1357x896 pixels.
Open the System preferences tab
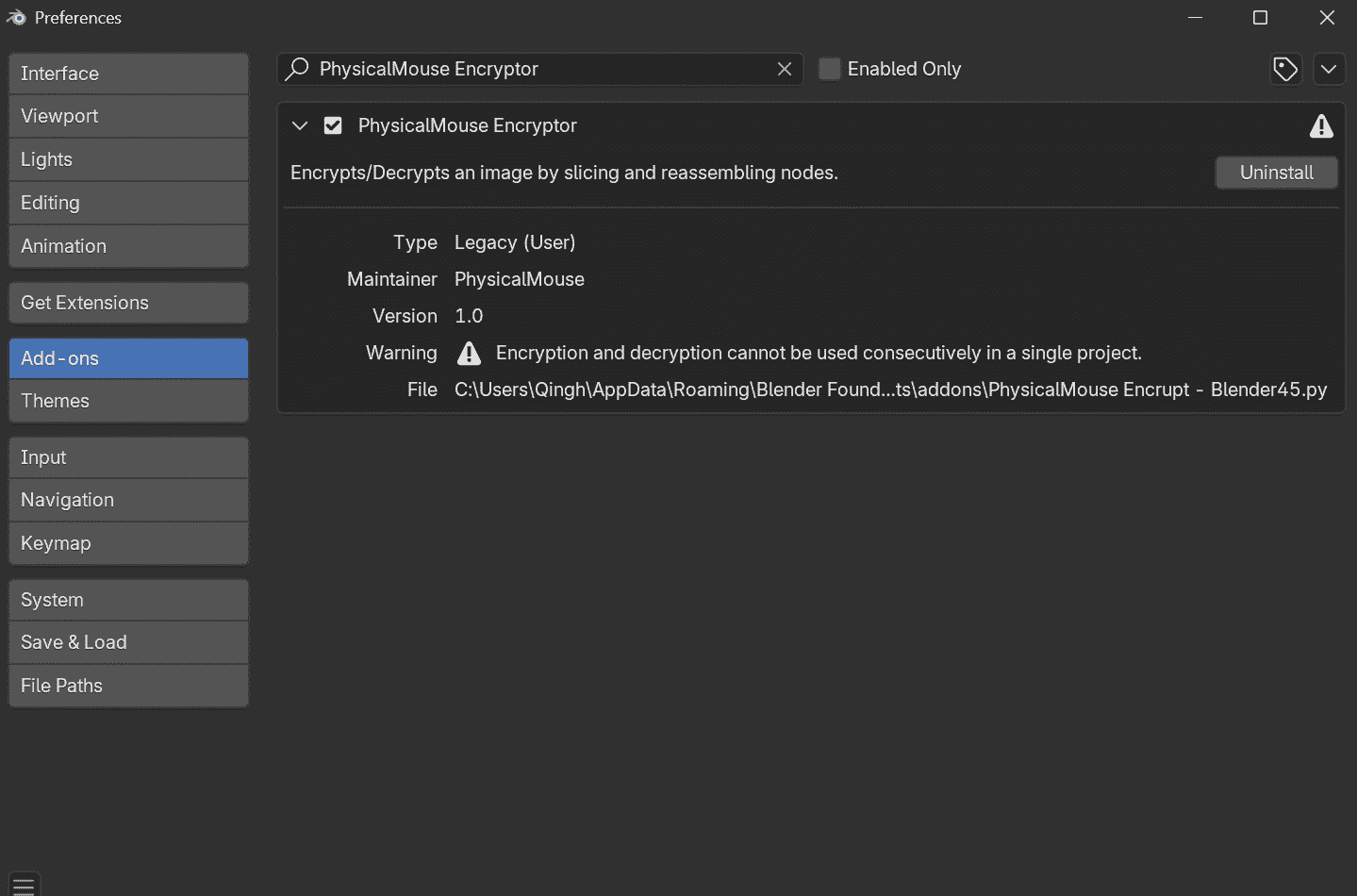click(x=128, y=600)
